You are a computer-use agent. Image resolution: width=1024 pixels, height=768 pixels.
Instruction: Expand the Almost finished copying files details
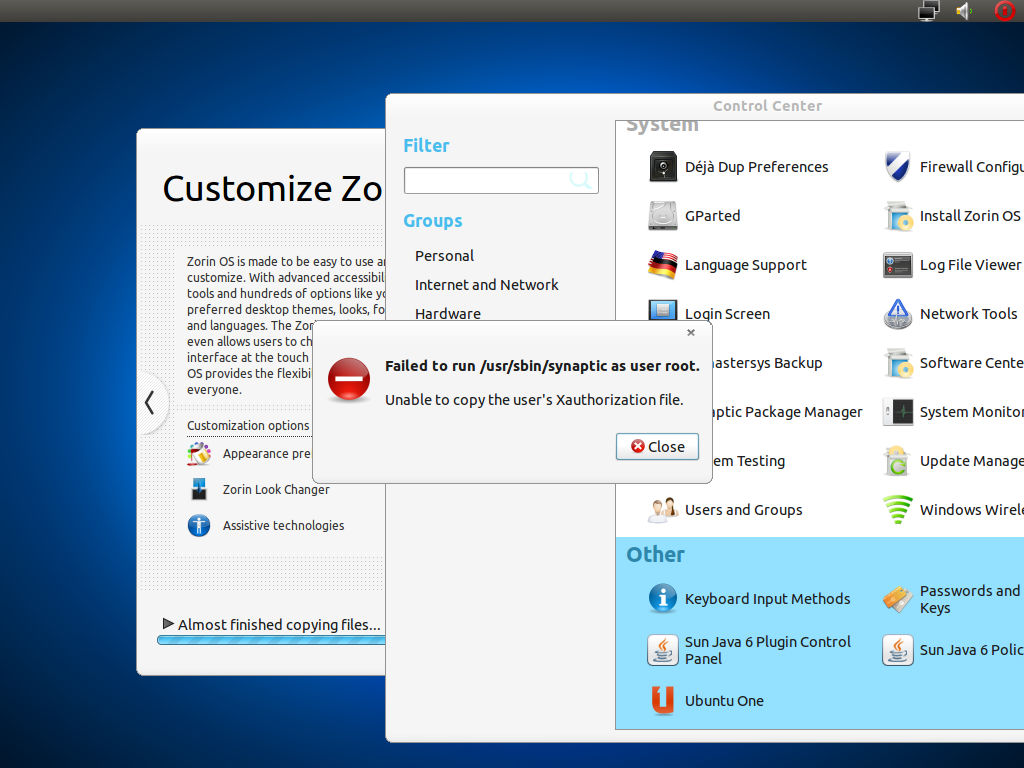168,624
